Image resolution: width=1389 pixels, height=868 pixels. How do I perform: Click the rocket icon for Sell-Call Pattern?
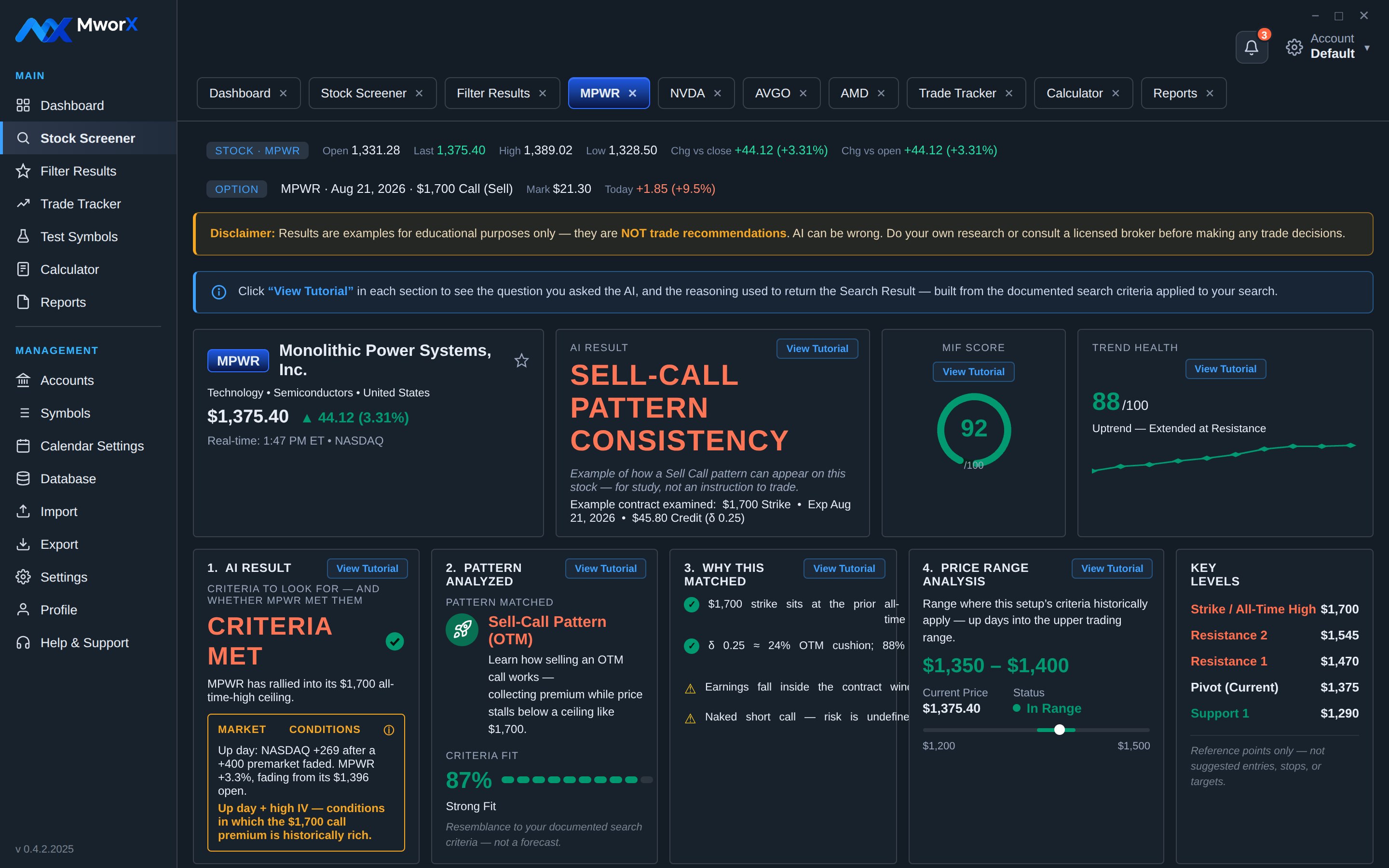point(462,630)
